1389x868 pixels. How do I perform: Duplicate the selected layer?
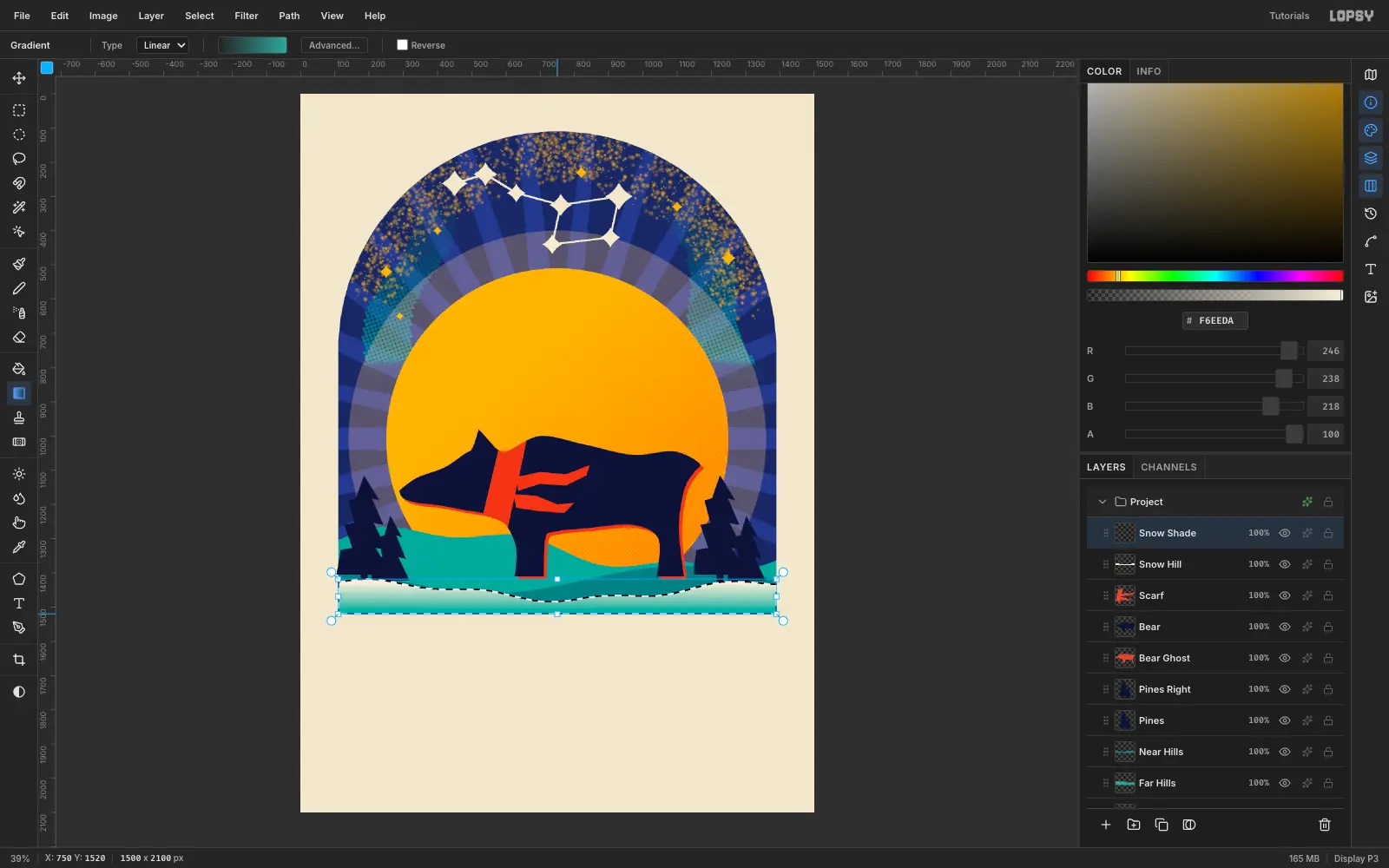[1162, 825]
